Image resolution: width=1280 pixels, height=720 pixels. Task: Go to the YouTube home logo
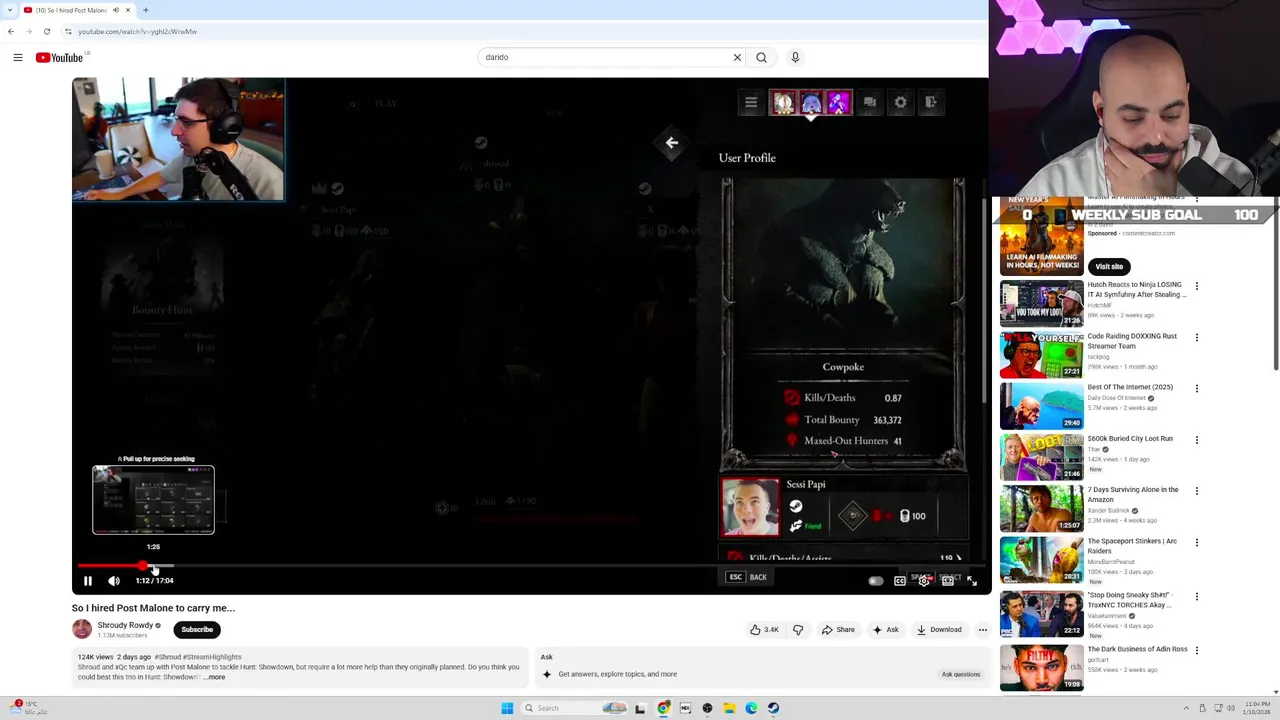coord(60,57)
